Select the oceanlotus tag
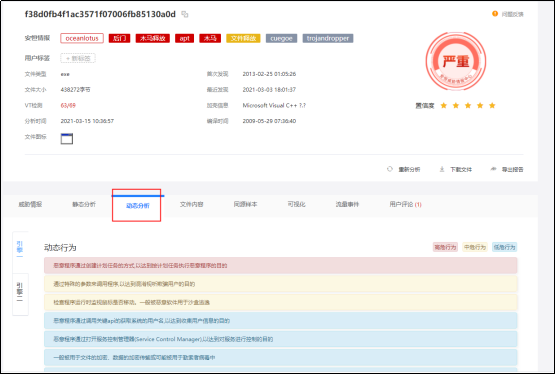556x375 pixels. point(82,38)
